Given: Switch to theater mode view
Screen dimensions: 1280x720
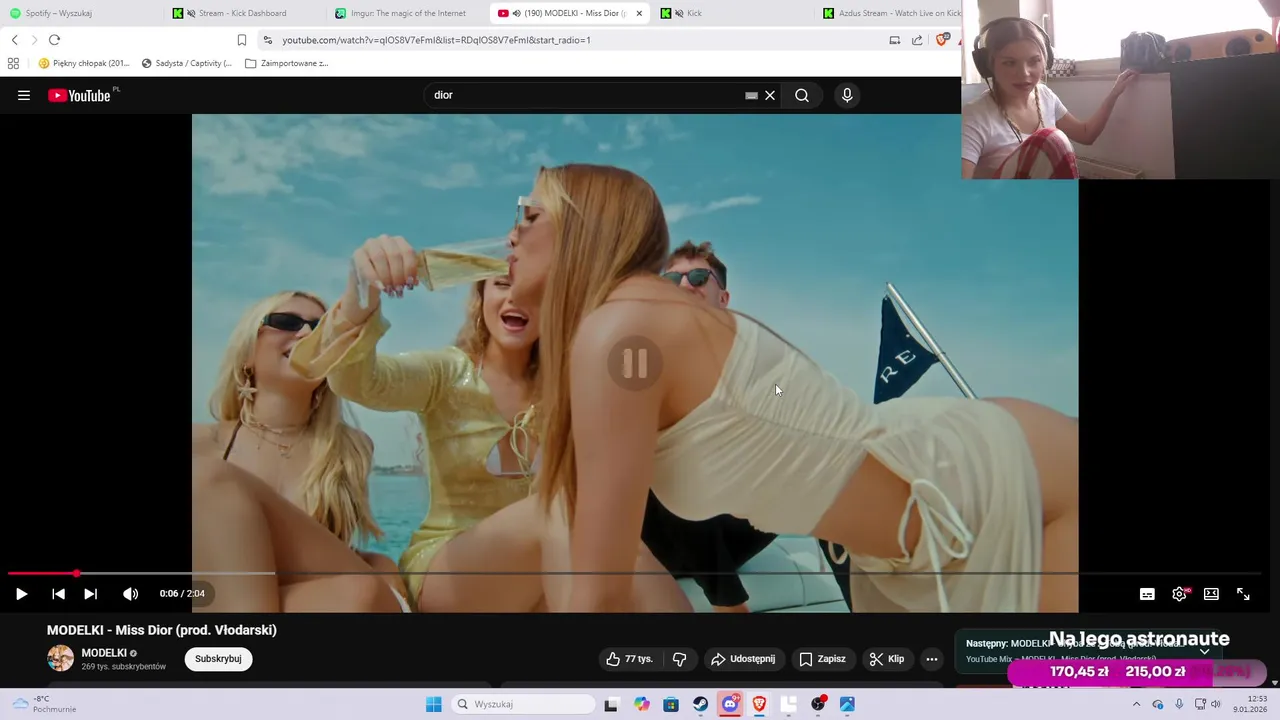Looking at the screenshot, I should 1211,594.
